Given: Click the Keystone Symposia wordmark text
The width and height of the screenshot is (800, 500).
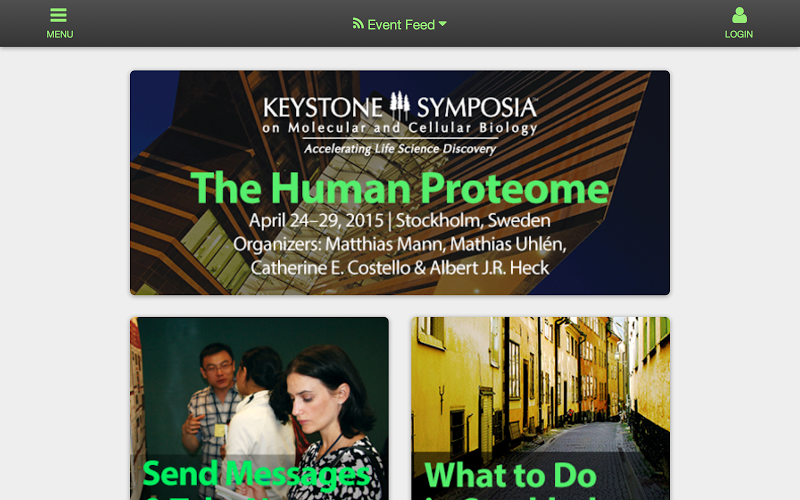Looking at the screenshot, I should [400, 107].
